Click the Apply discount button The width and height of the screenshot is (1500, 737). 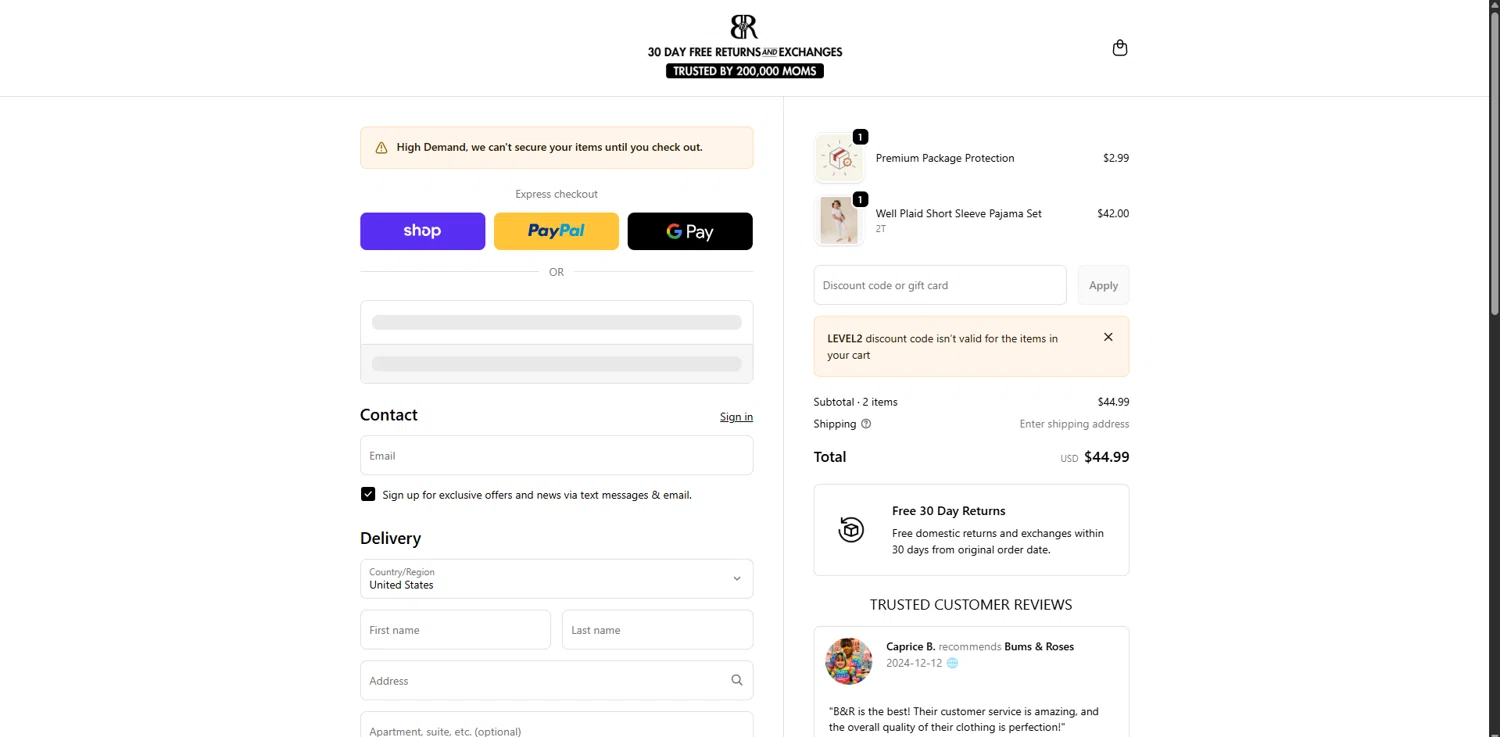[1103, 285]
